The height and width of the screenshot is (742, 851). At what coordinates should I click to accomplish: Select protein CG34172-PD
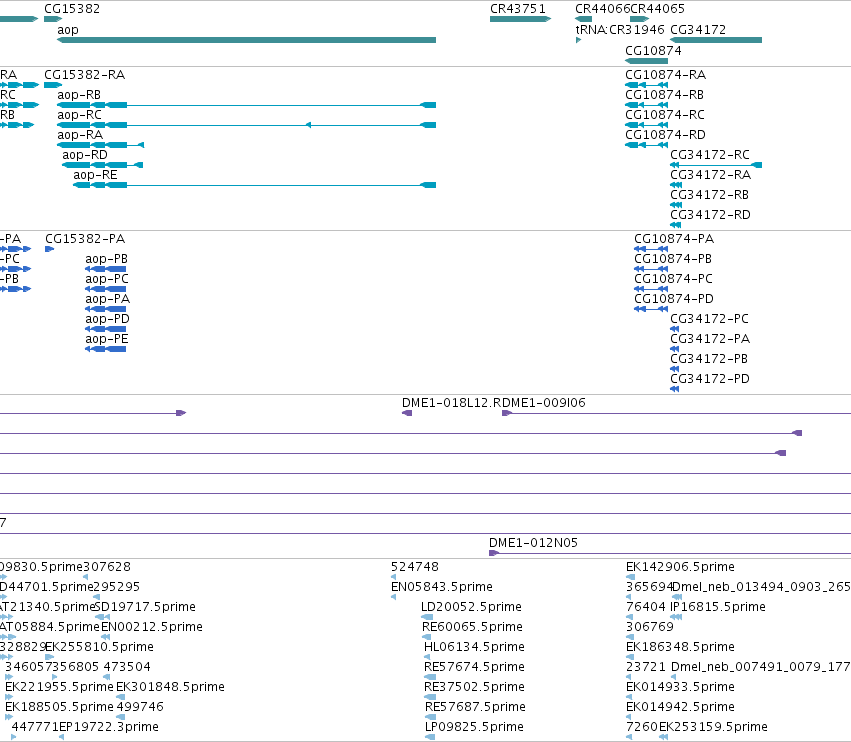675,389
